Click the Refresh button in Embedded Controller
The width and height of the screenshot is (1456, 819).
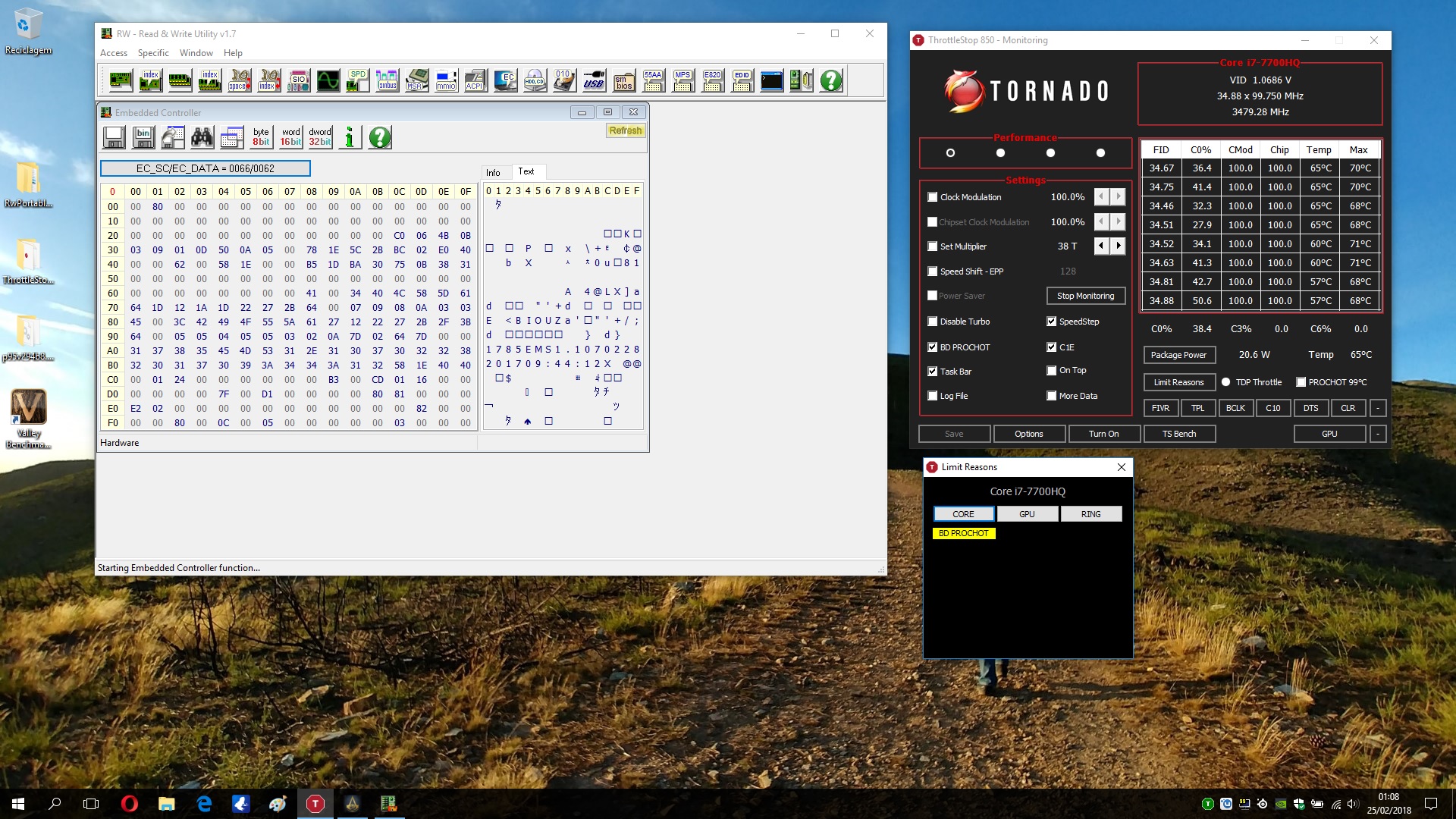click(x=626, y=130)
